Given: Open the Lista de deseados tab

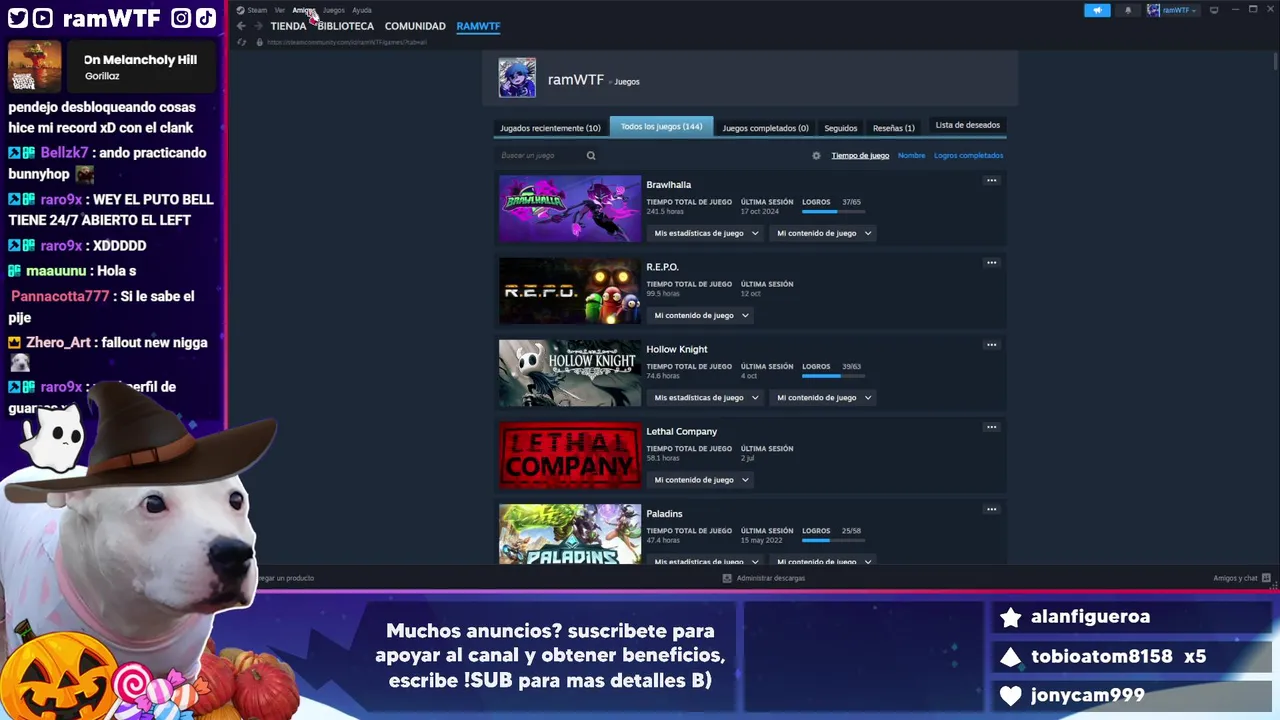Looking at the screenshot, I should coord(967,125).
